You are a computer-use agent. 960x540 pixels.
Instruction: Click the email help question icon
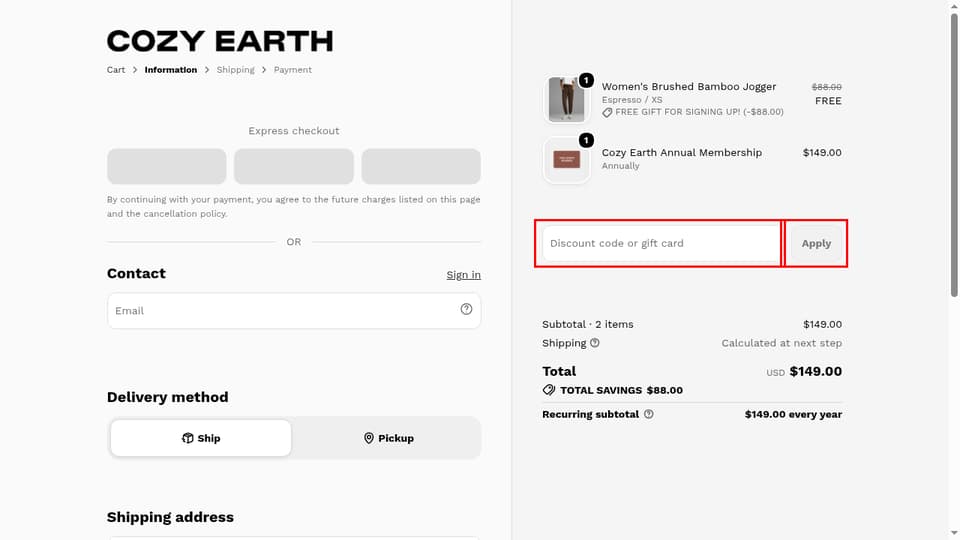point(467,309)
